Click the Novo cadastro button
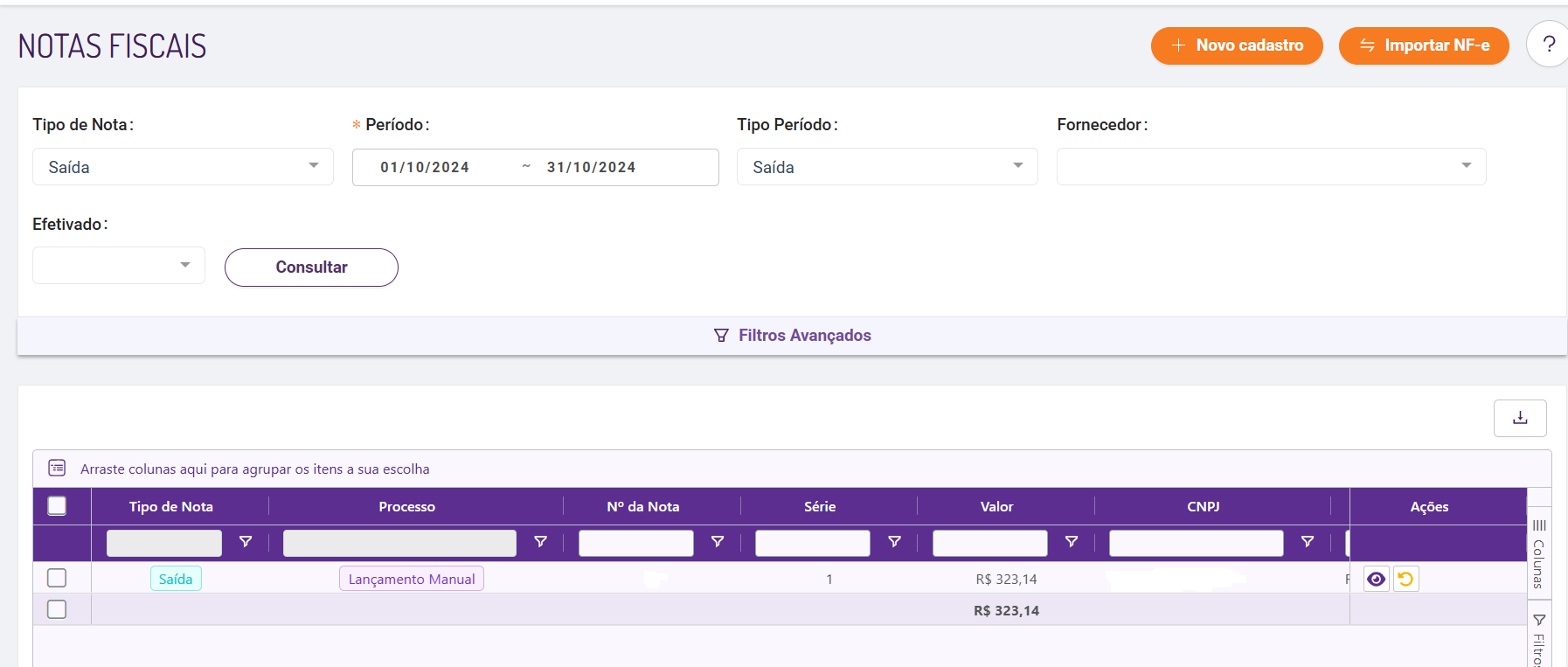This screenshot has width=1568, height=667. click(1236, 45)
